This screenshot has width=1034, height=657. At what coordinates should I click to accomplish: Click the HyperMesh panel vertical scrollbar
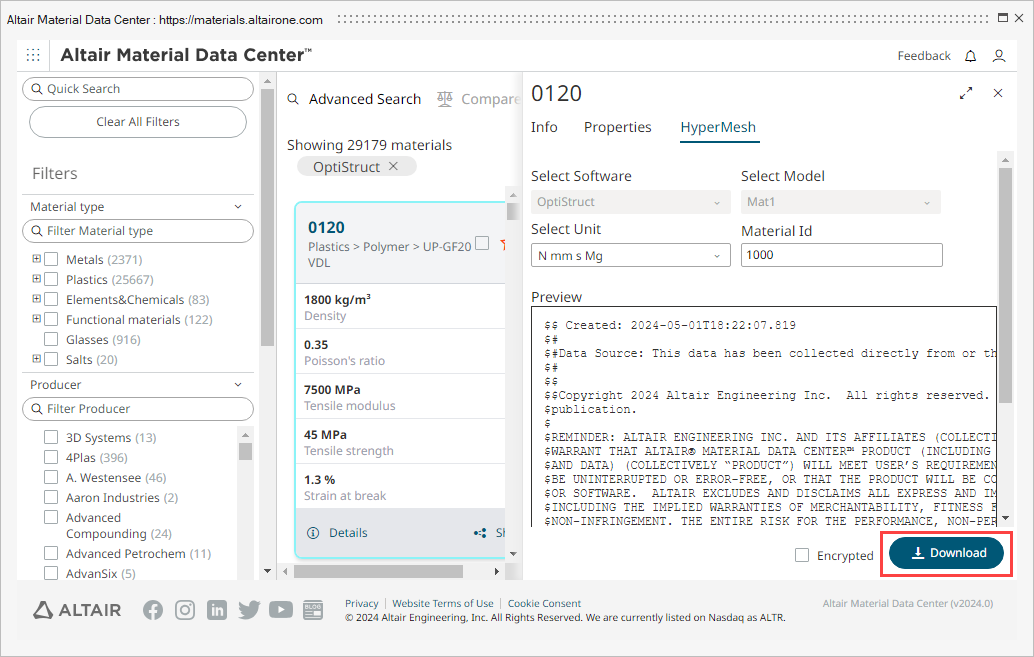[x=1005, y=285]
